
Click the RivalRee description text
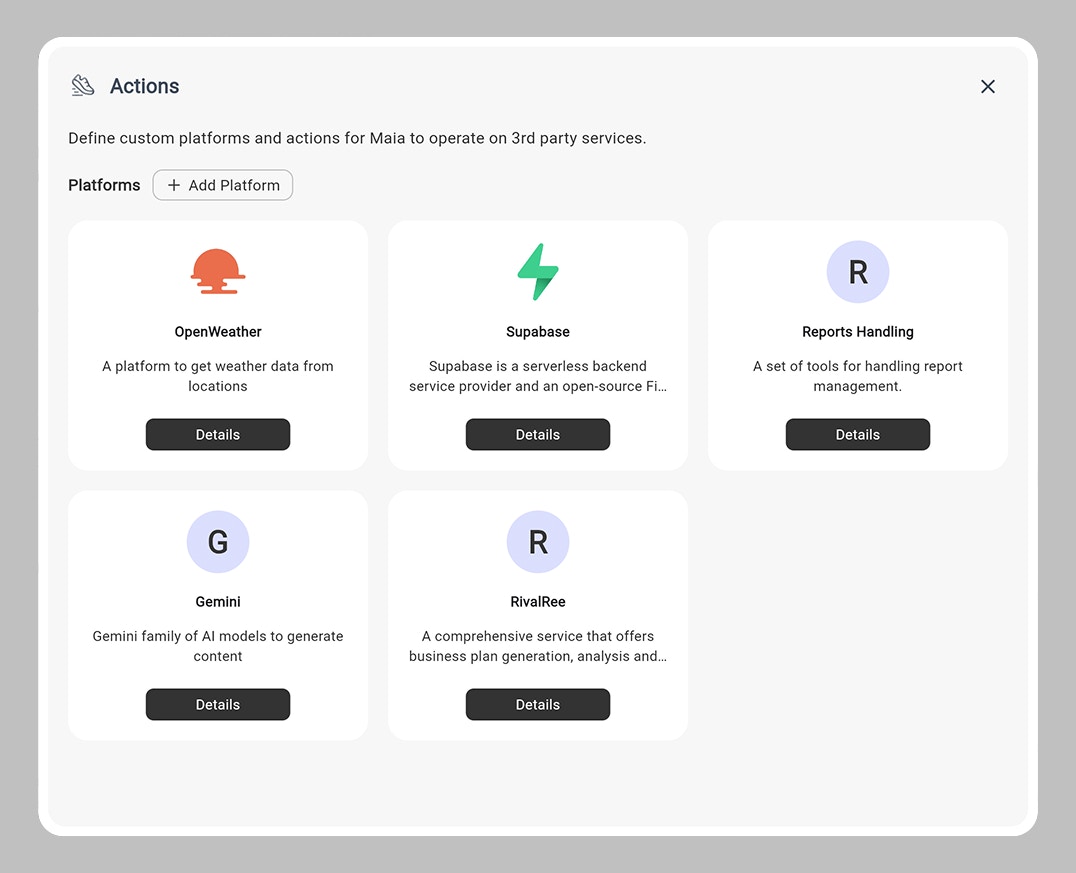click(x=538, y=646)
